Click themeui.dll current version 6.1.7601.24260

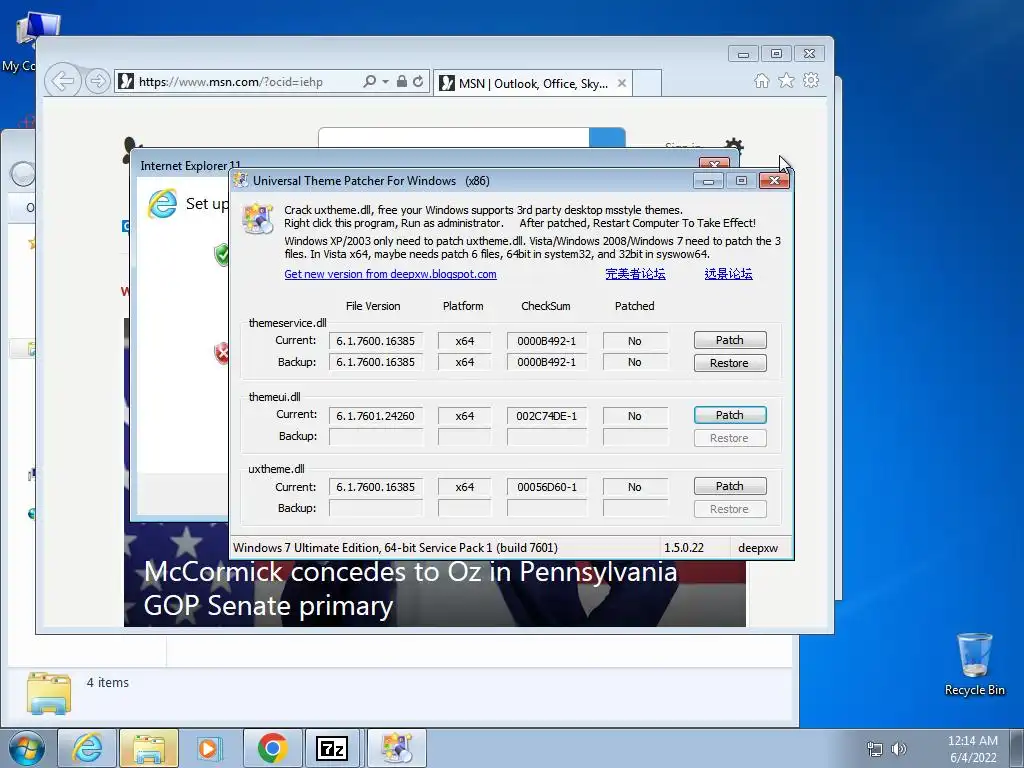click(376, 416)
